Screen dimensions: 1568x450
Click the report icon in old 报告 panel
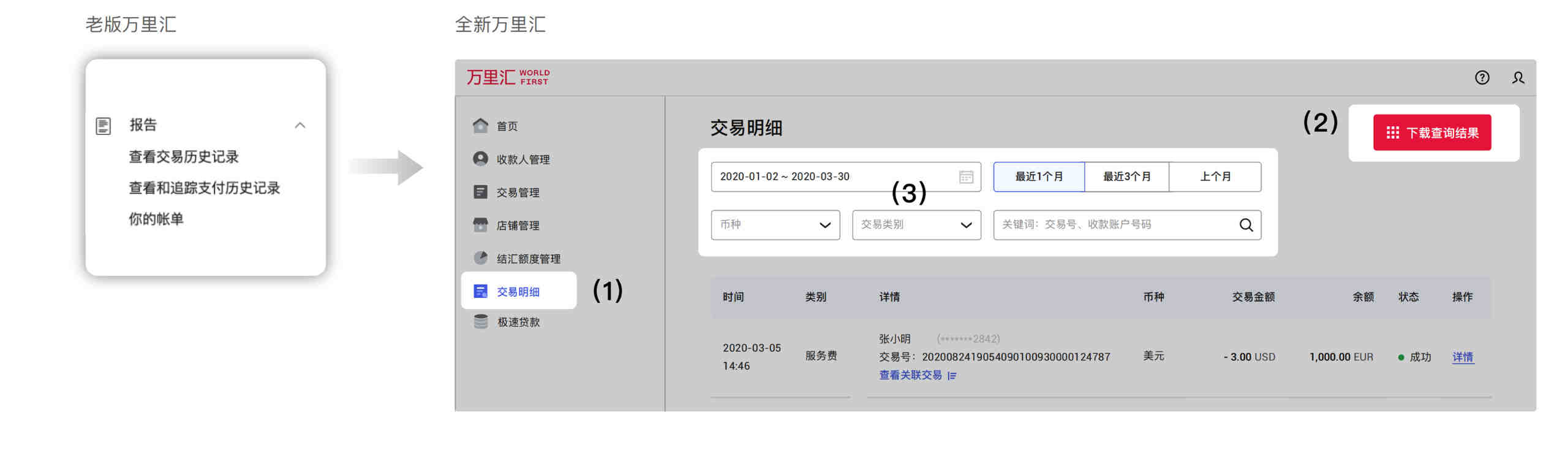click(x=104, y=126)
